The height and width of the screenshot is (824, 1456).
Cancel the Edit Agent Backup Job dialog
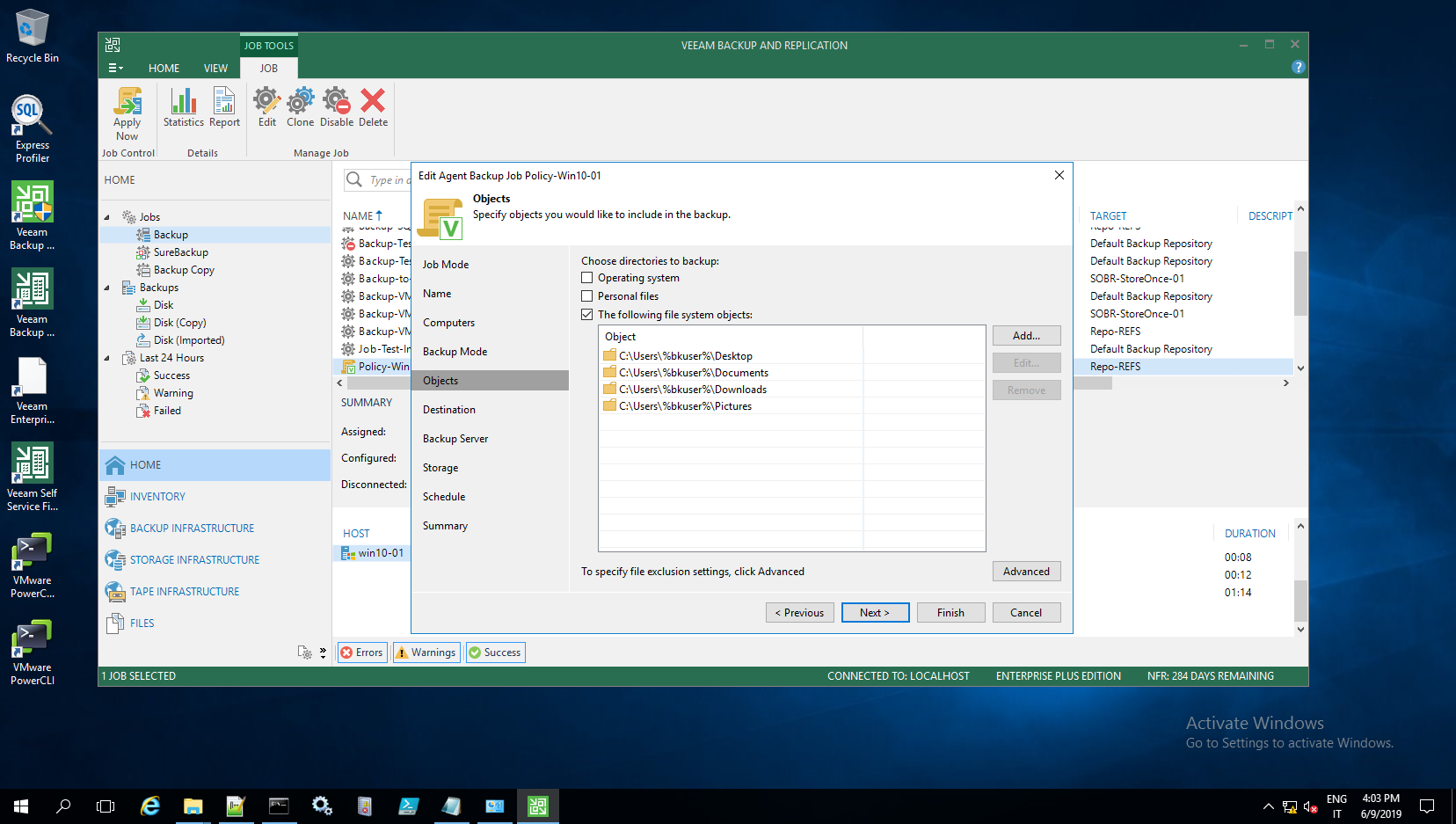(1026, 613)
